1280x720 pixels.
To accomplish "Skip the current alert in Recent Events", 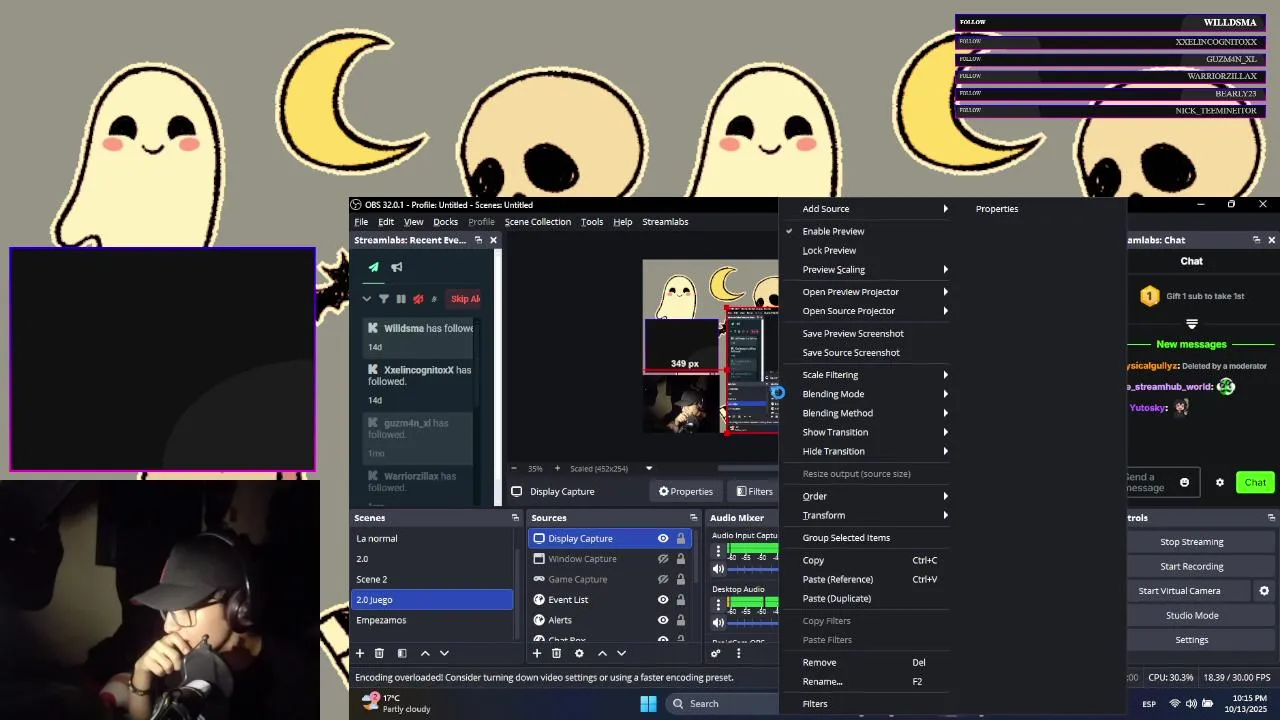I will 464,299.
